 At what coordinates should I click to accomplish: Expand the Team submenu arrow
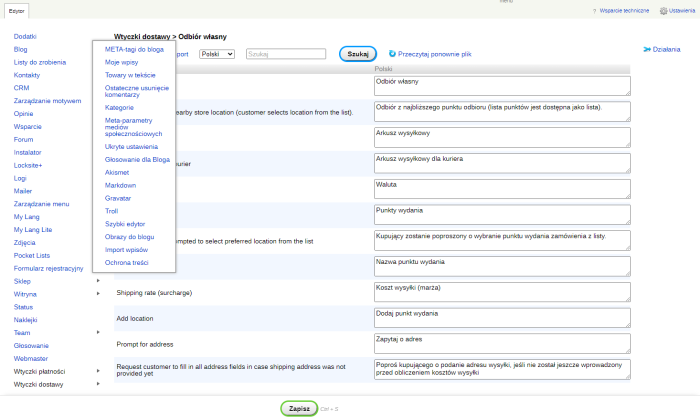click(97, 333)
